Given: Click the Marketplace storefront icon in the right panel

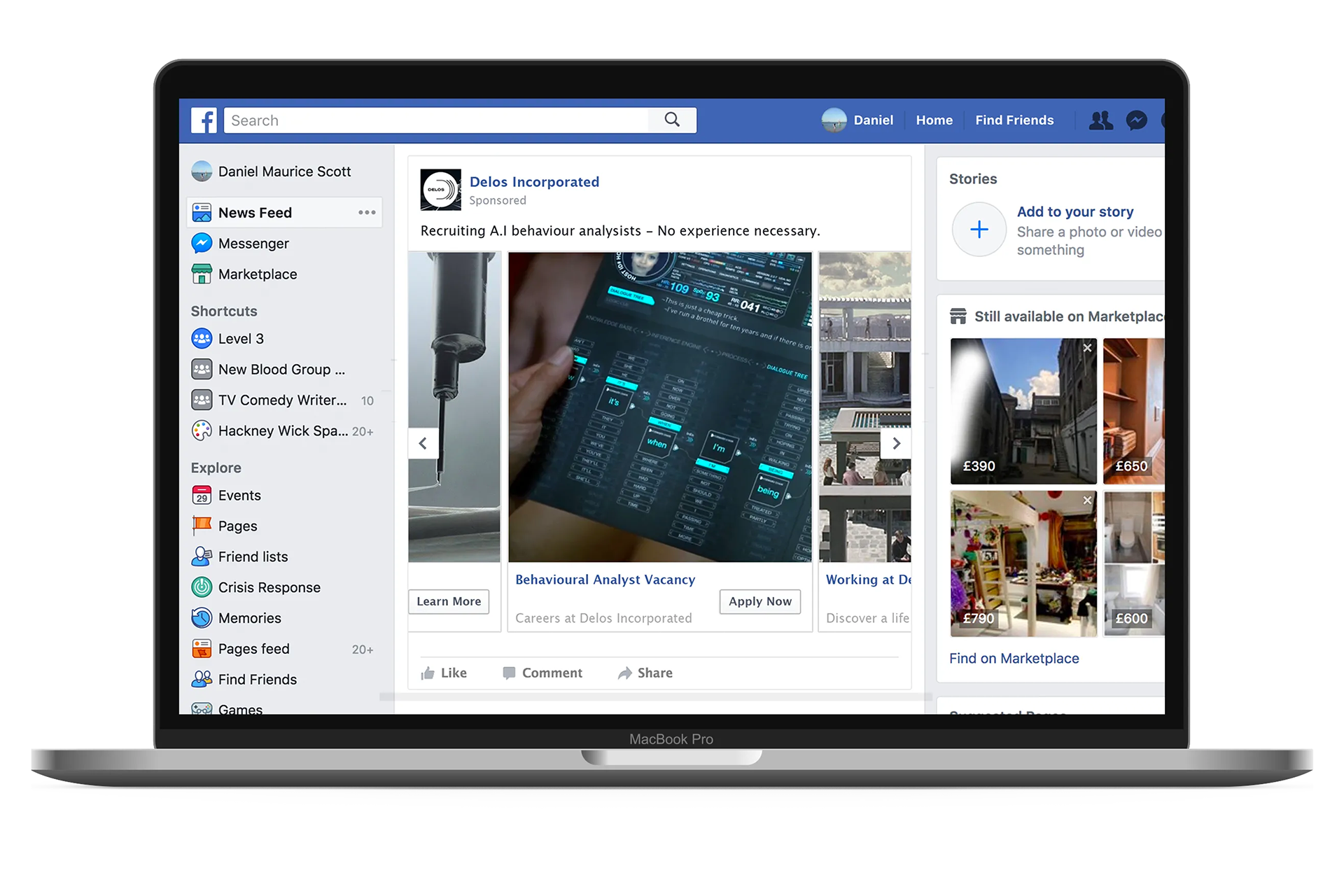Looking at the screenshot, I should point(958,316).
